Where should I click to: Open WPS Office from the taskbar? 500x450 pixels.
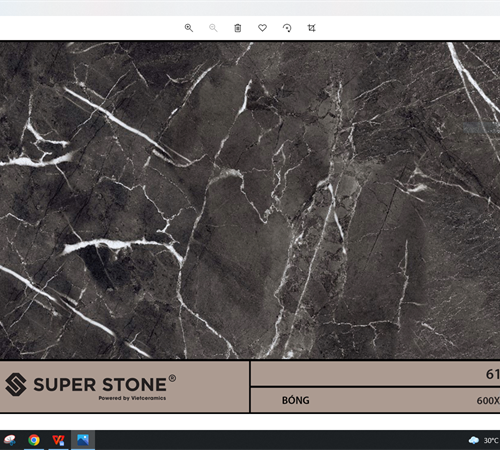[x=58, y=440]
